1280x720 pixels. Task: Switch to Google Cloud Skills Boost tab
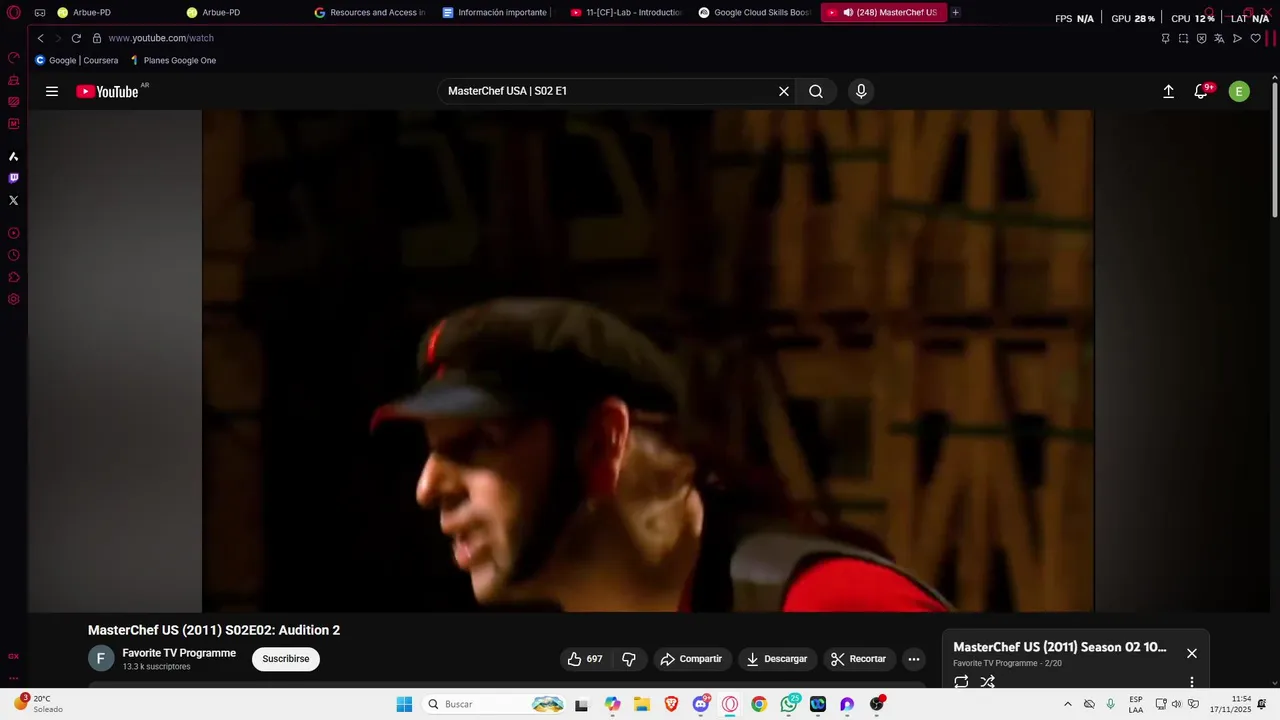753,13
